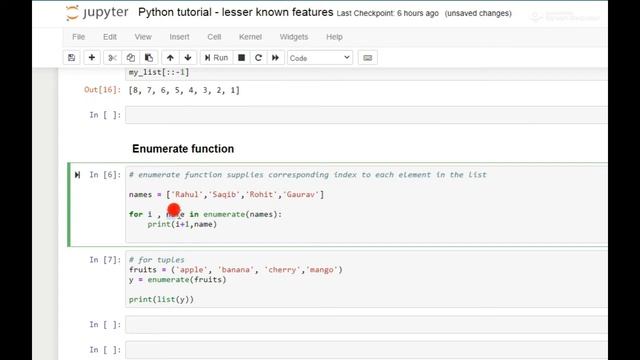
Task: Run this cell icon beside In [6]
Action: (x=77, y=175)
